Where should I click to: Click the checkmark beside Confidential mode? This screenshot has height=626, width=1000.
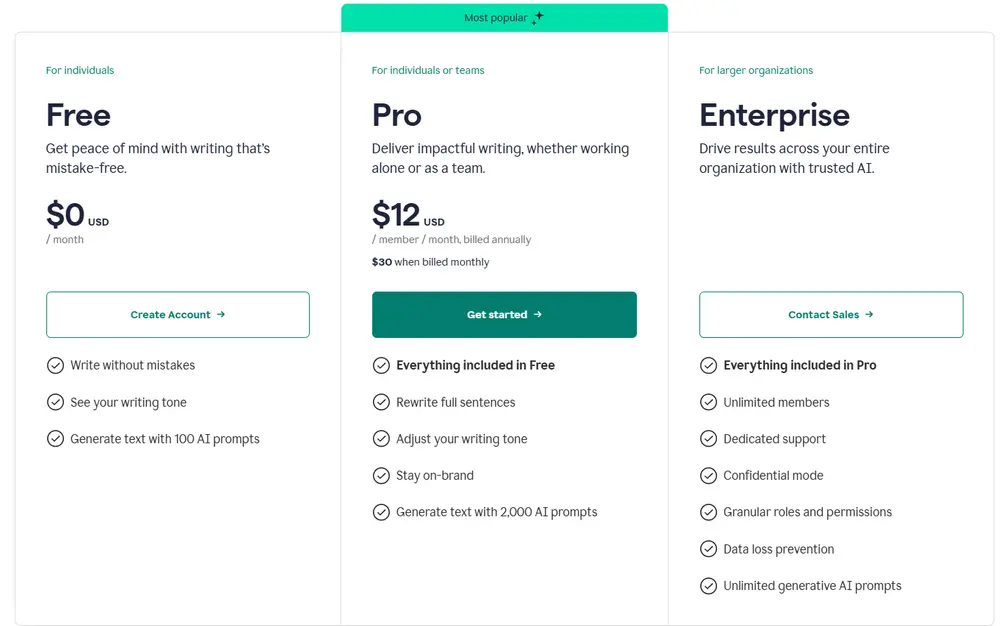tap(708, 475)
